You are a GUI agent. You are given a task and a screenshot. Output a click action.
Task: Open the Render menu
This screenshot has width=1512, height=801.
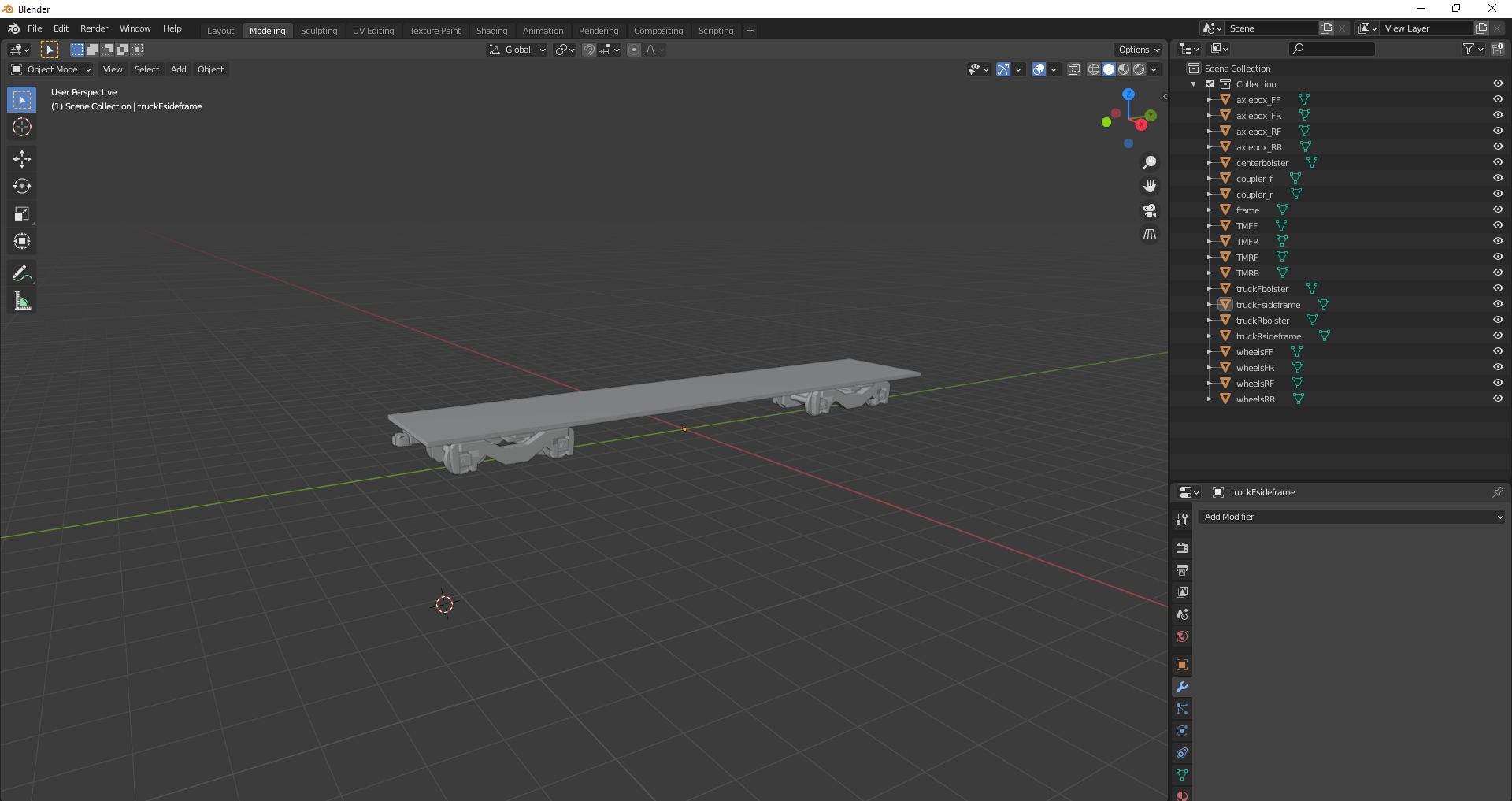point(94,28)
